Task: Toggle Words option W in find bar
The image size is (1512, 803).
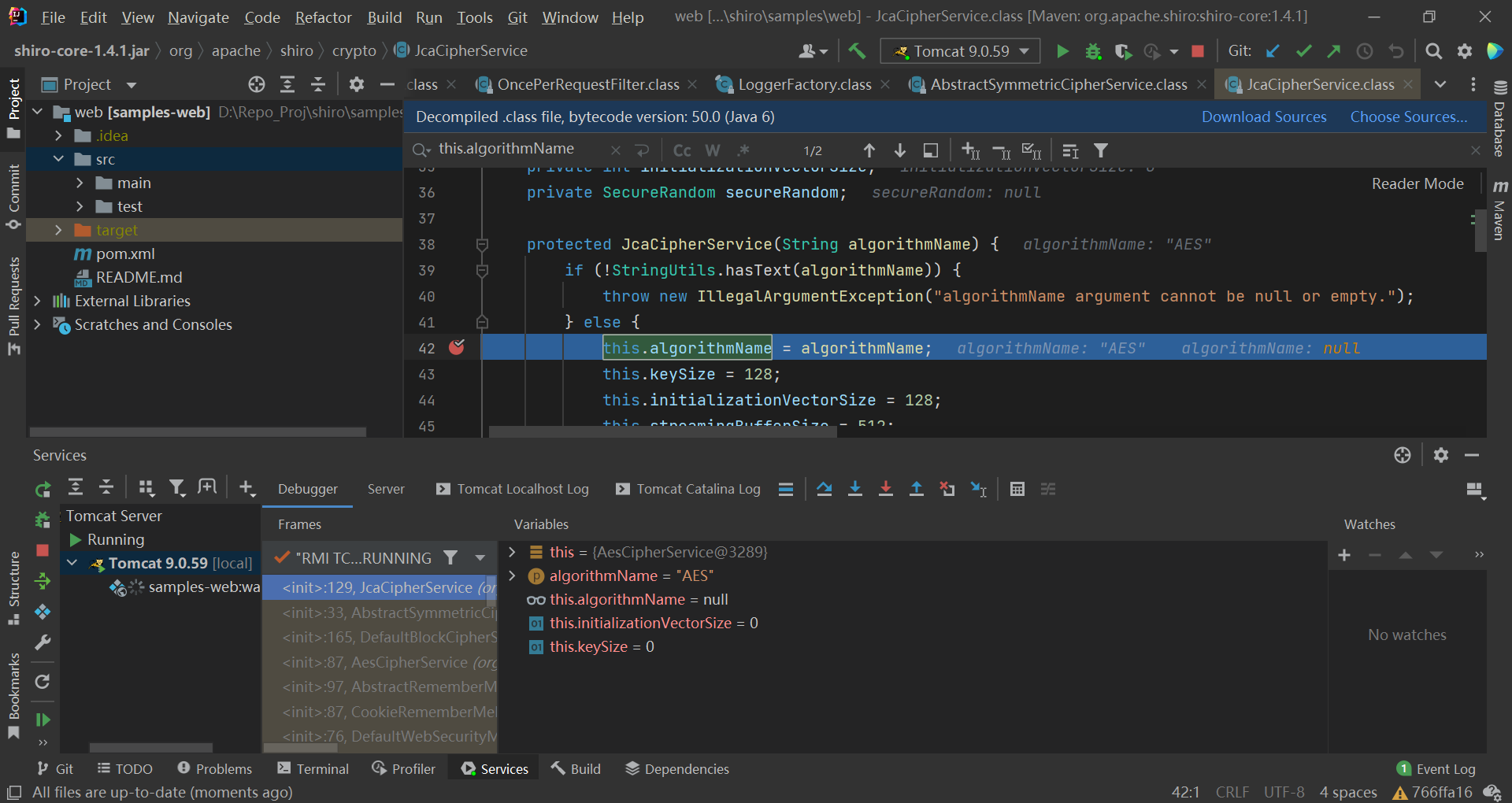Action: point(713,150)
